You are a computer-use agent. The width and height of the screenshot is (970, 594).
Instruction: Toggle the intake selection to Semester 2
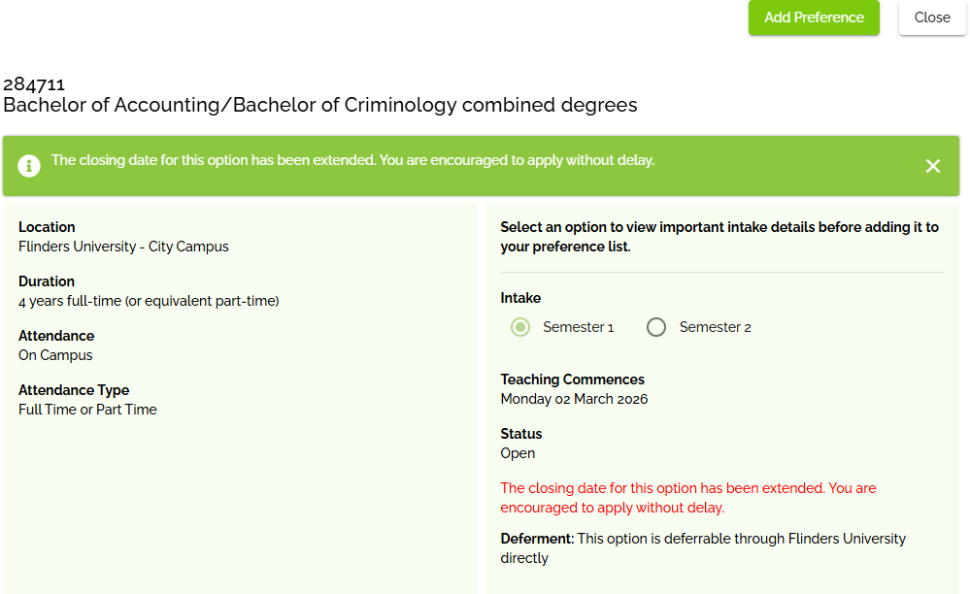click(x=656, y=327)
